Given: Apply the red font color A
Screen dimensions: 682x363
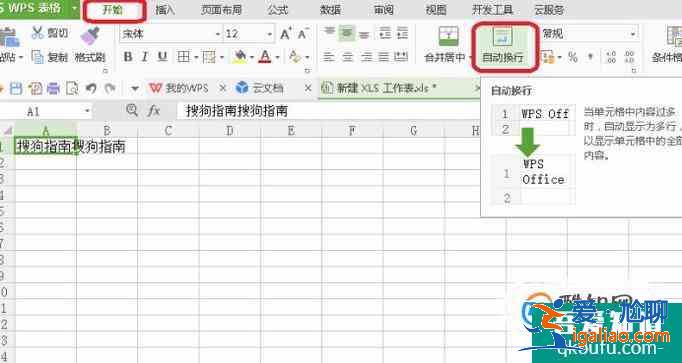Looking at the screenshot, I should 265,57.
